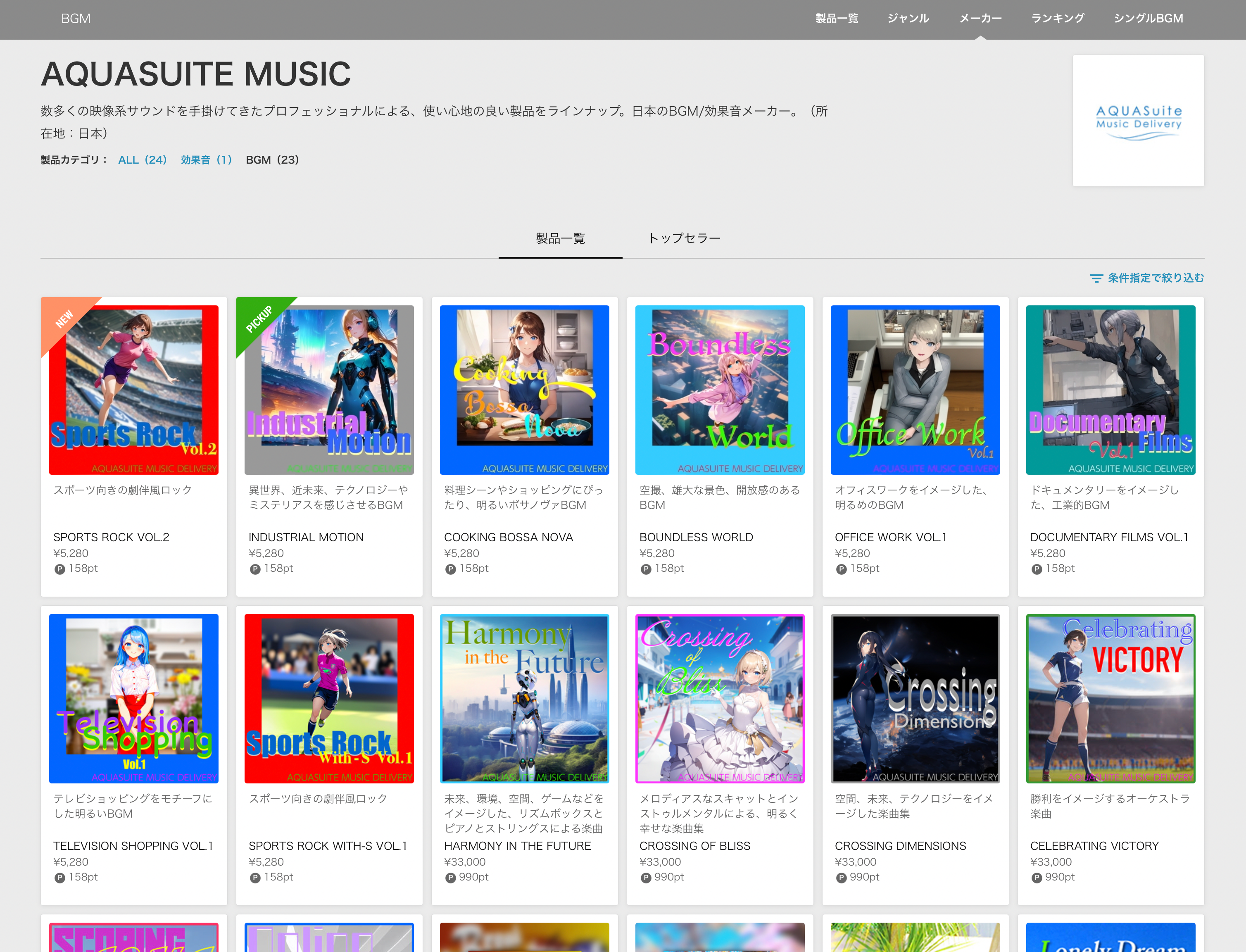Switch to the トップセラー tab

pos(684,238)
